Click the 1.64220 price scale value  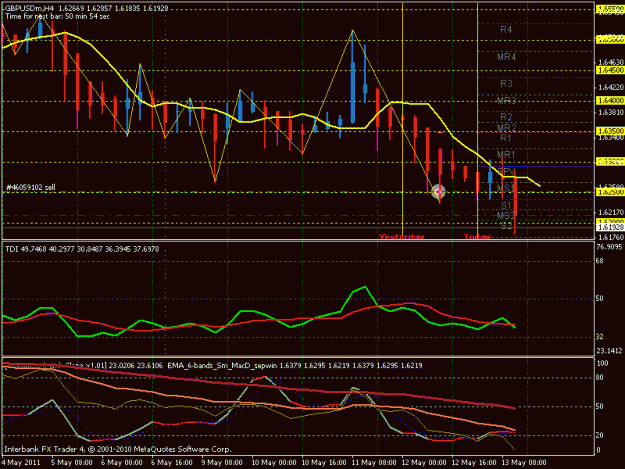point(611,87)
